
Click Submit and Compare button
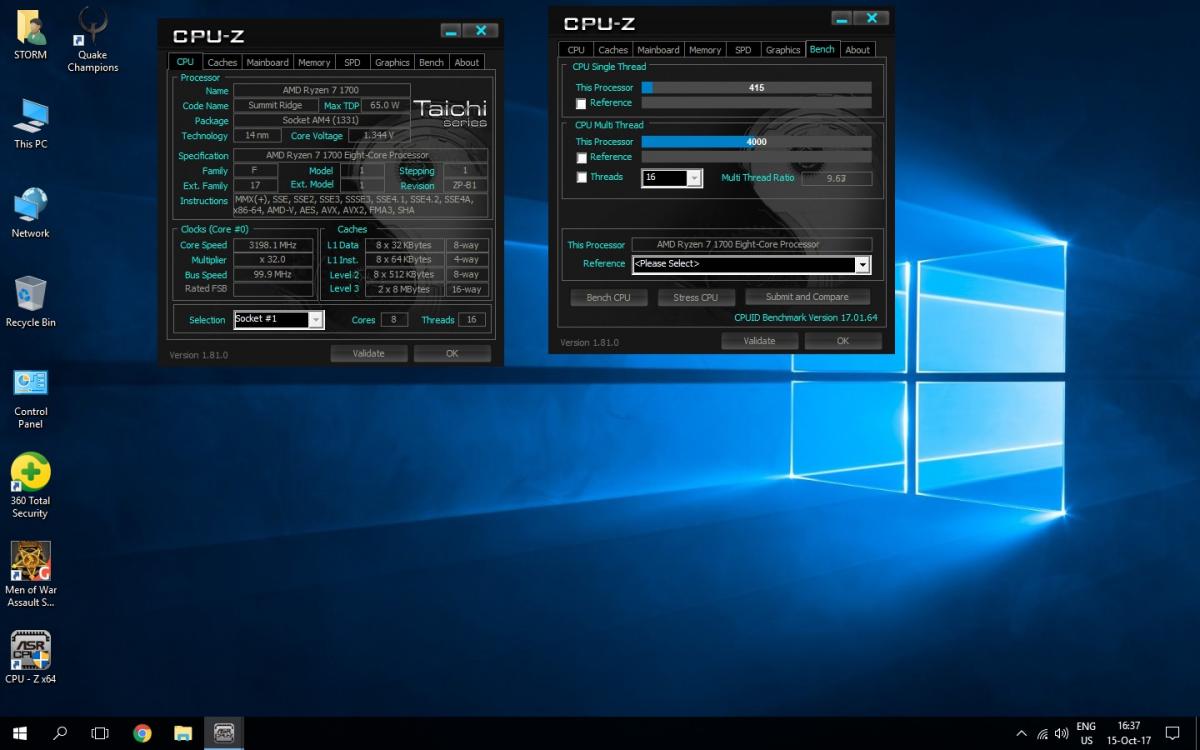[x=807, y=297]
